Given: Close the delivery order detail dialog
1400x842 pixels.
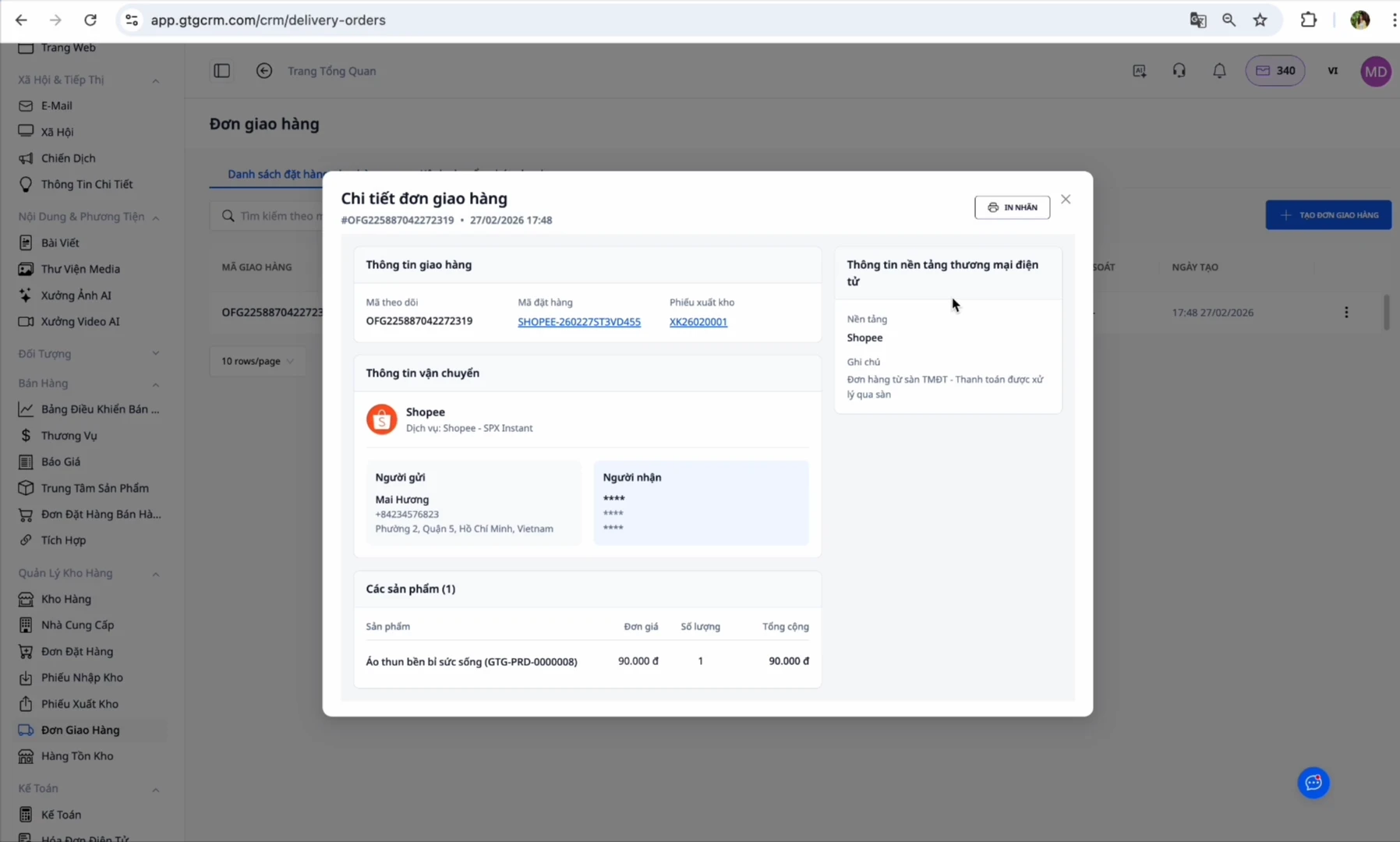Looking at the screenshot, I should point(1065,200).
